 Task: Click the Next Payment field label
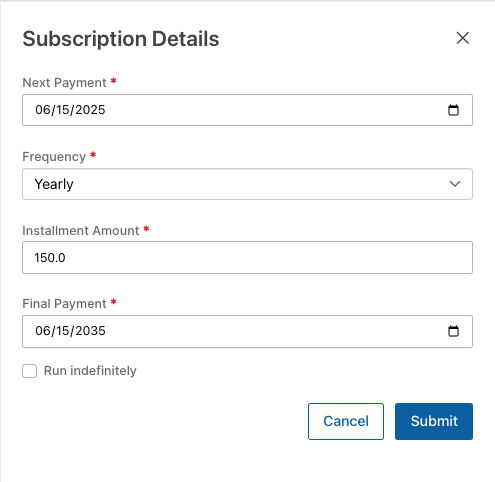click(64, 83)
